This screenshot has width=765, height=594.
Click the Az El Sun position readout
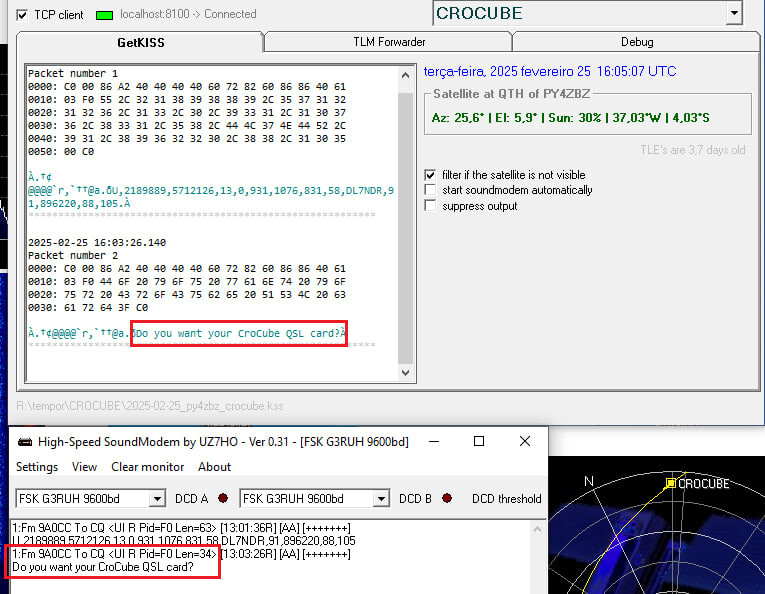[x=570, y=118]
